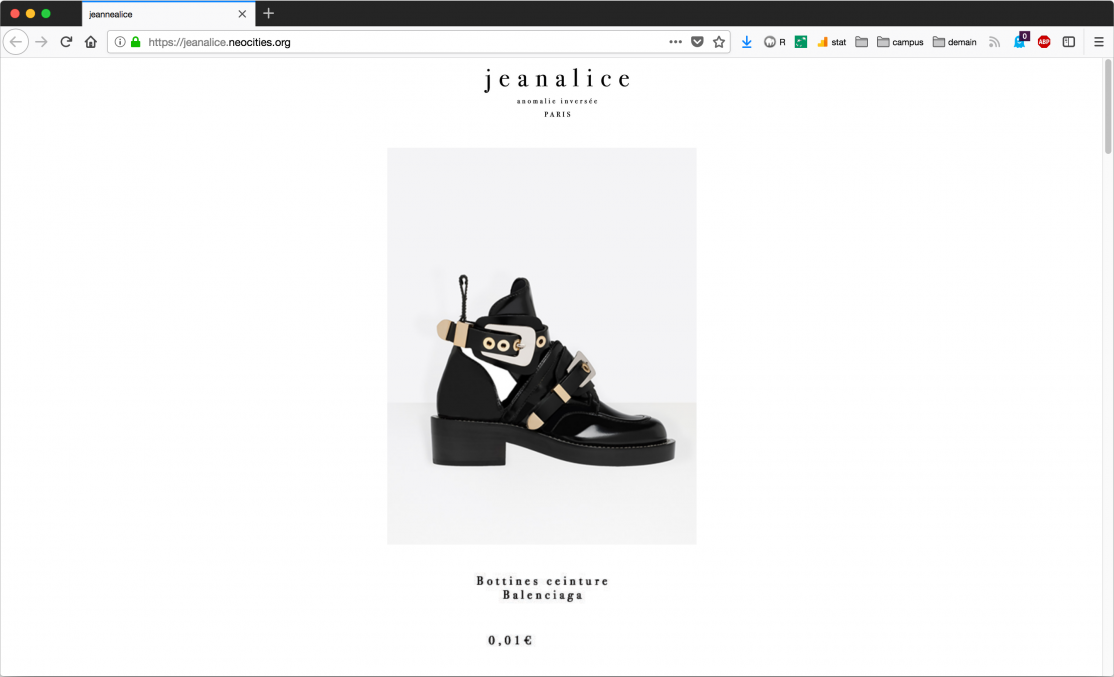This screenshot has width=1114, height=677.
Task: Toggle the sidebar view icon
Action: (1069, 42)
